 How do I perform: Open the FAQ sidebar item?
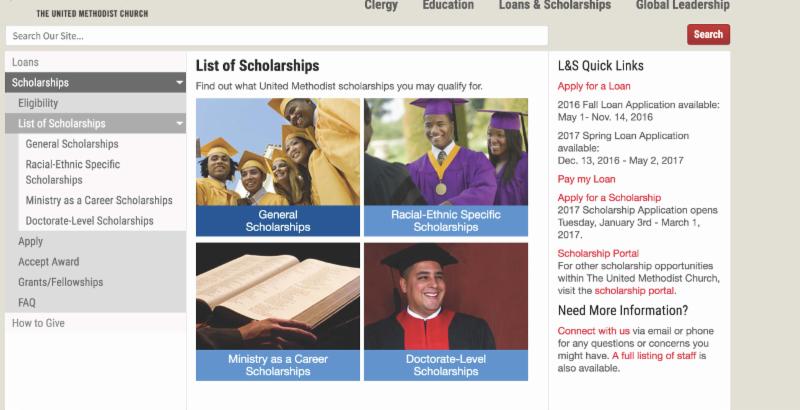pyautogui.click(x=27, y=302)
